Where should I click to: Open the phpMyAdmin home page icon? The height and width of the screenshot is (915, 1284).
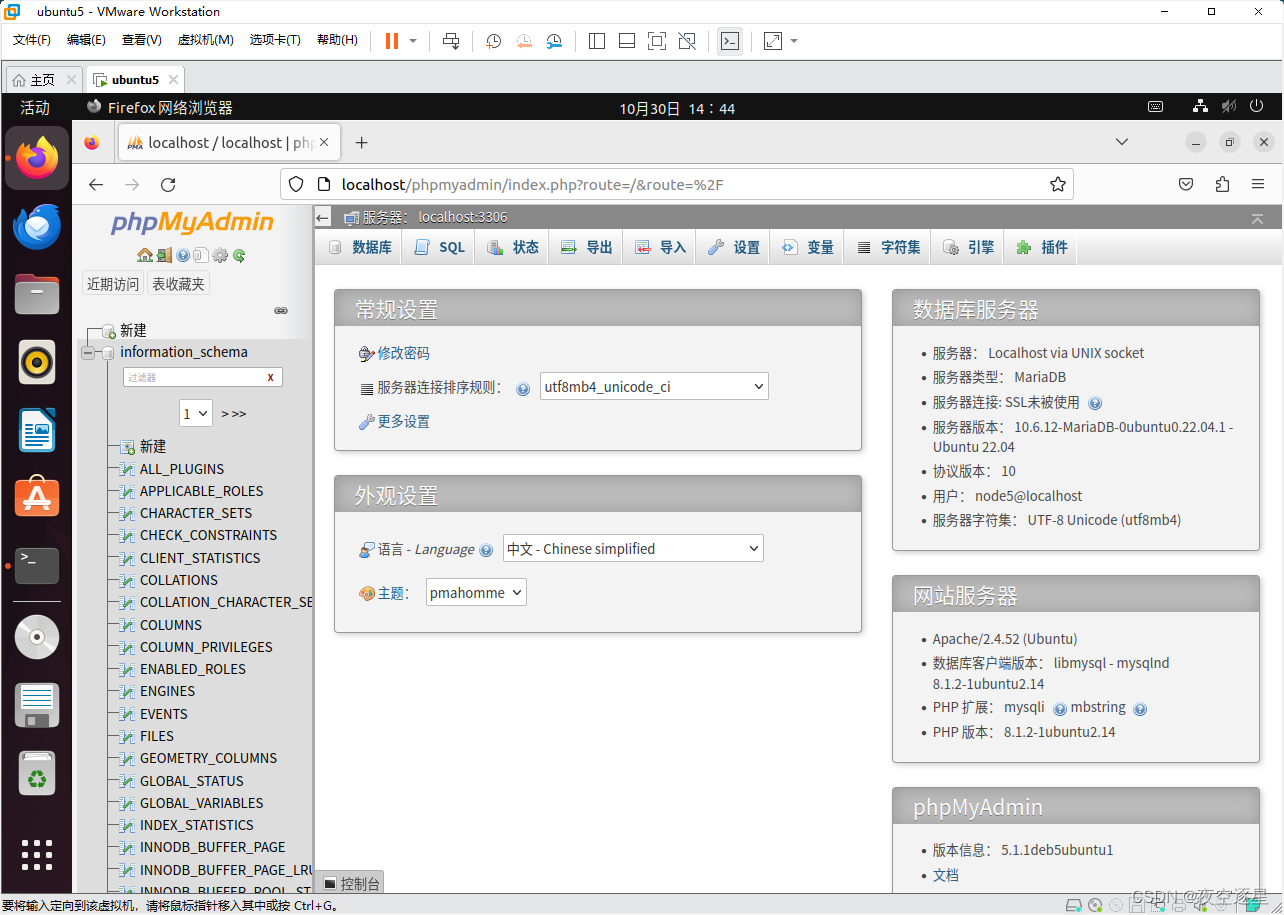pos(145,255)
